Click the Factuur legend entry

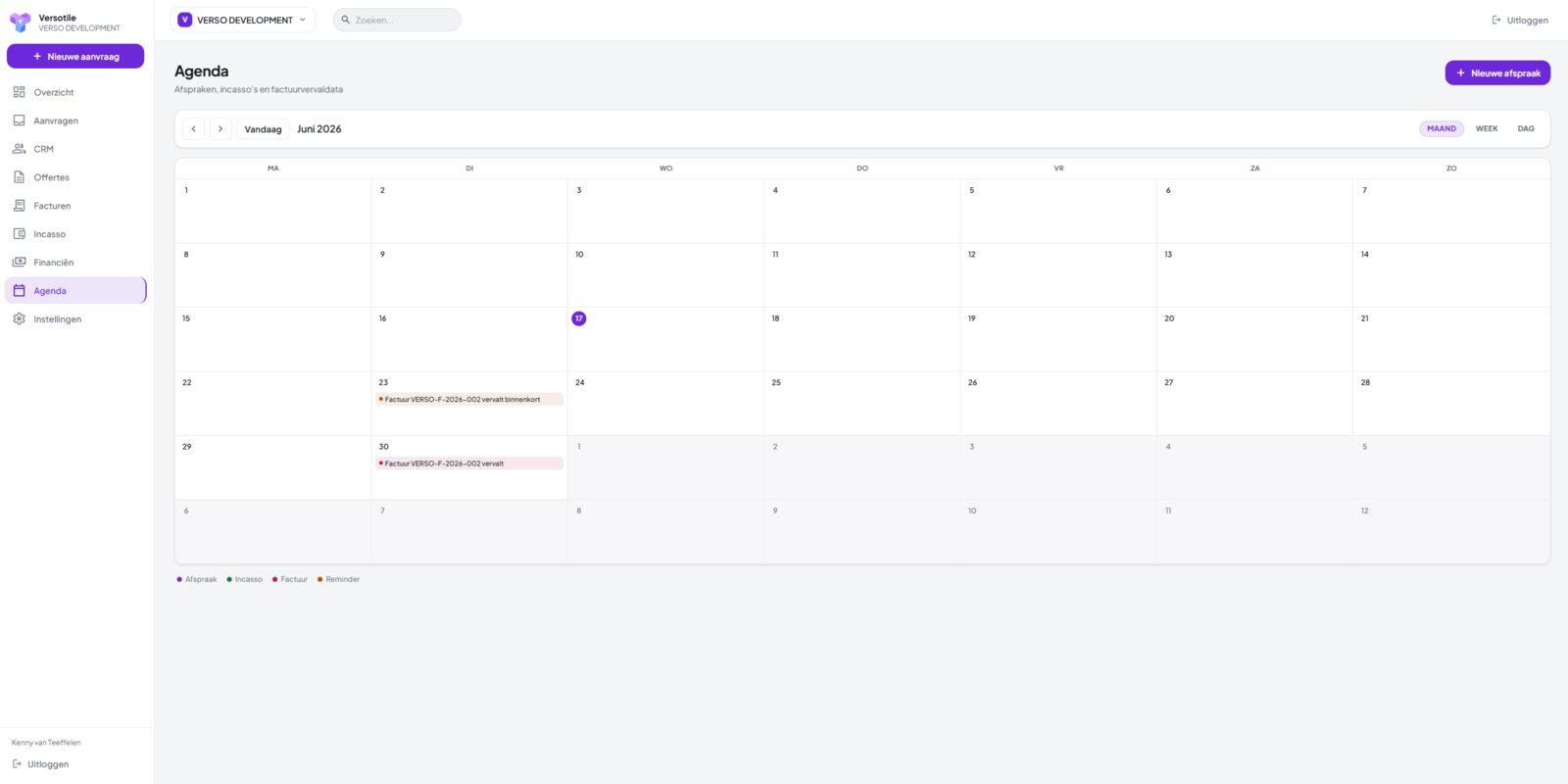pos(290,579)
